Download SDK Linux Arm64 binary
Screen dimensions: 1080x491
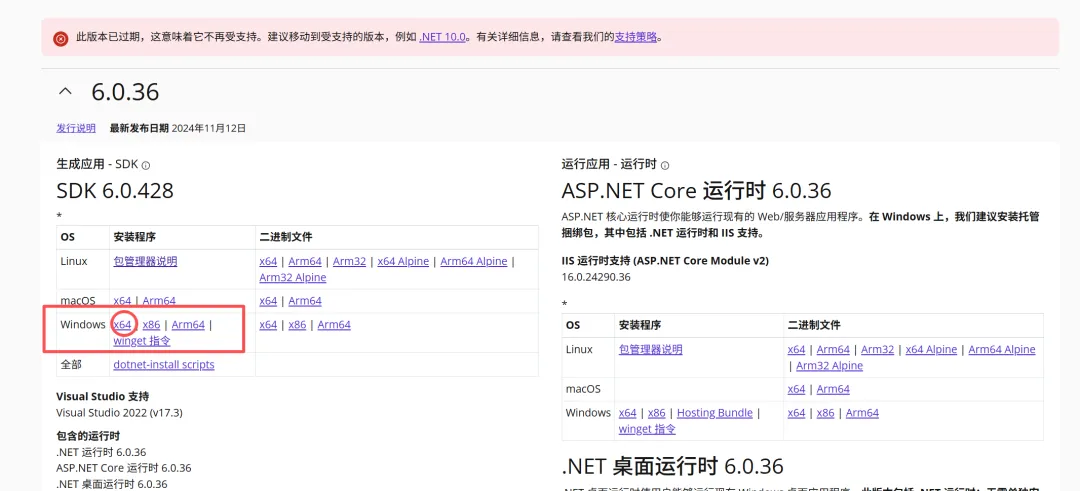[x=305, y=262]
